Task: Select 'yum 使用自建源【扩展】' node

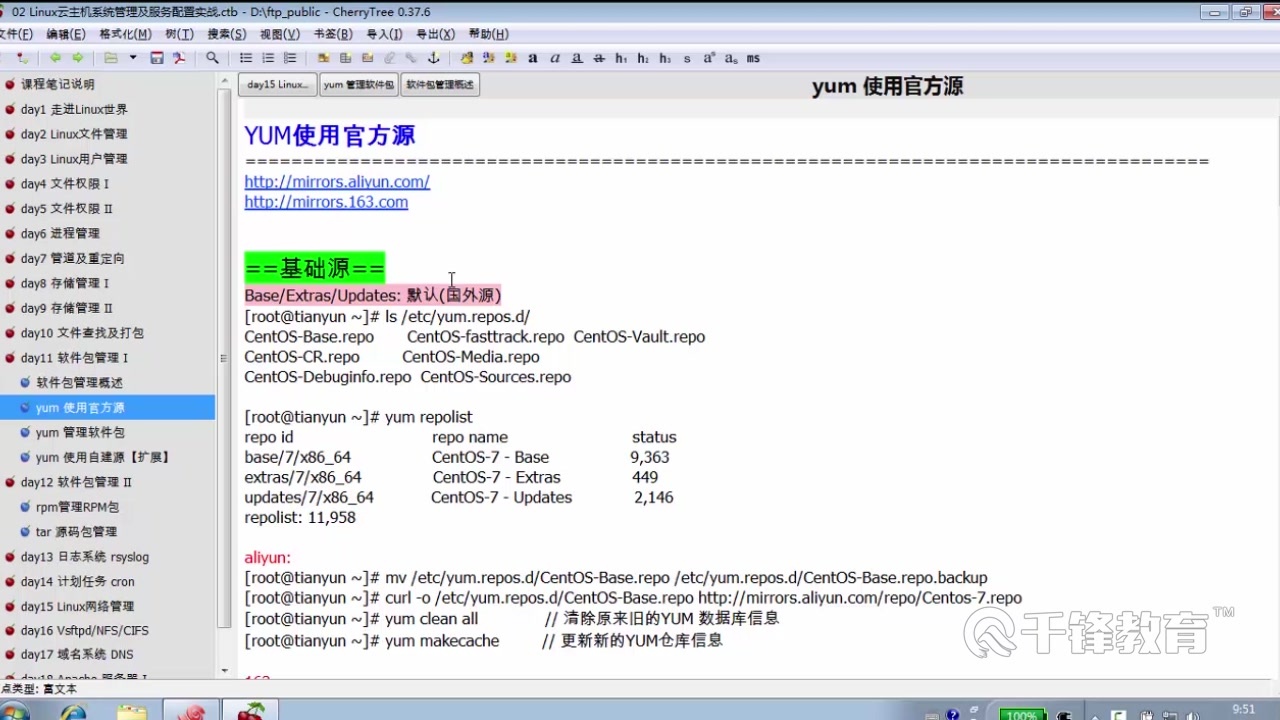Action: coord(103,457)
